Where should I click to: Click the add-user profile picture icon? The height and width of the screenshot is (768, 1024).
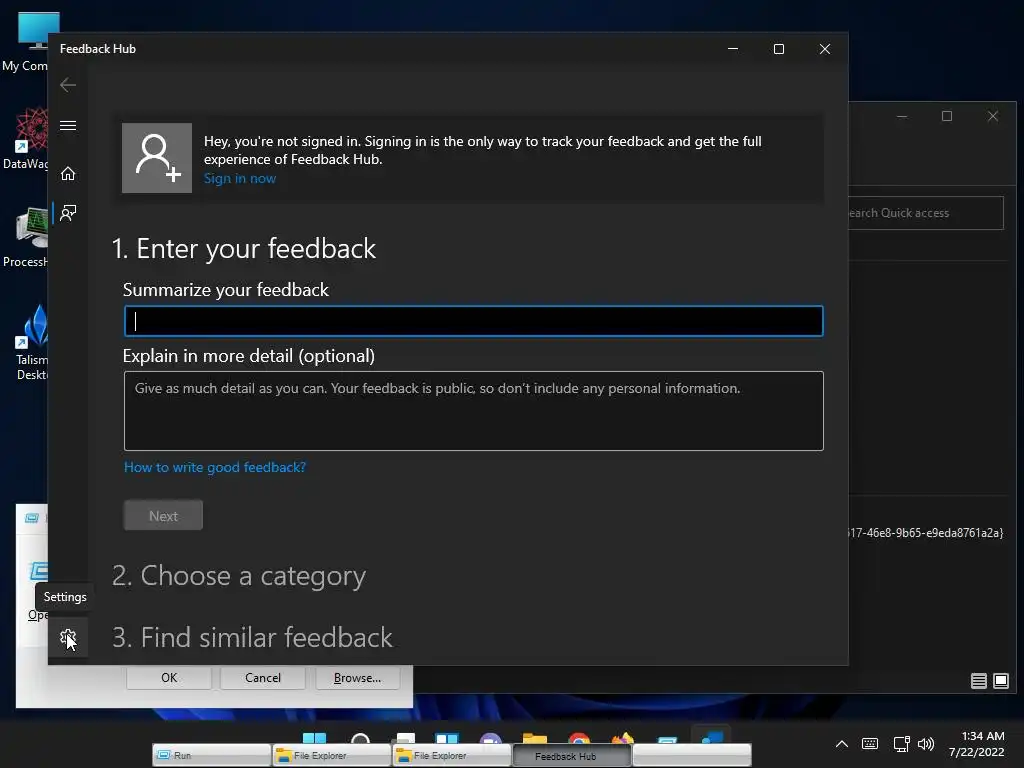(157, 158)
